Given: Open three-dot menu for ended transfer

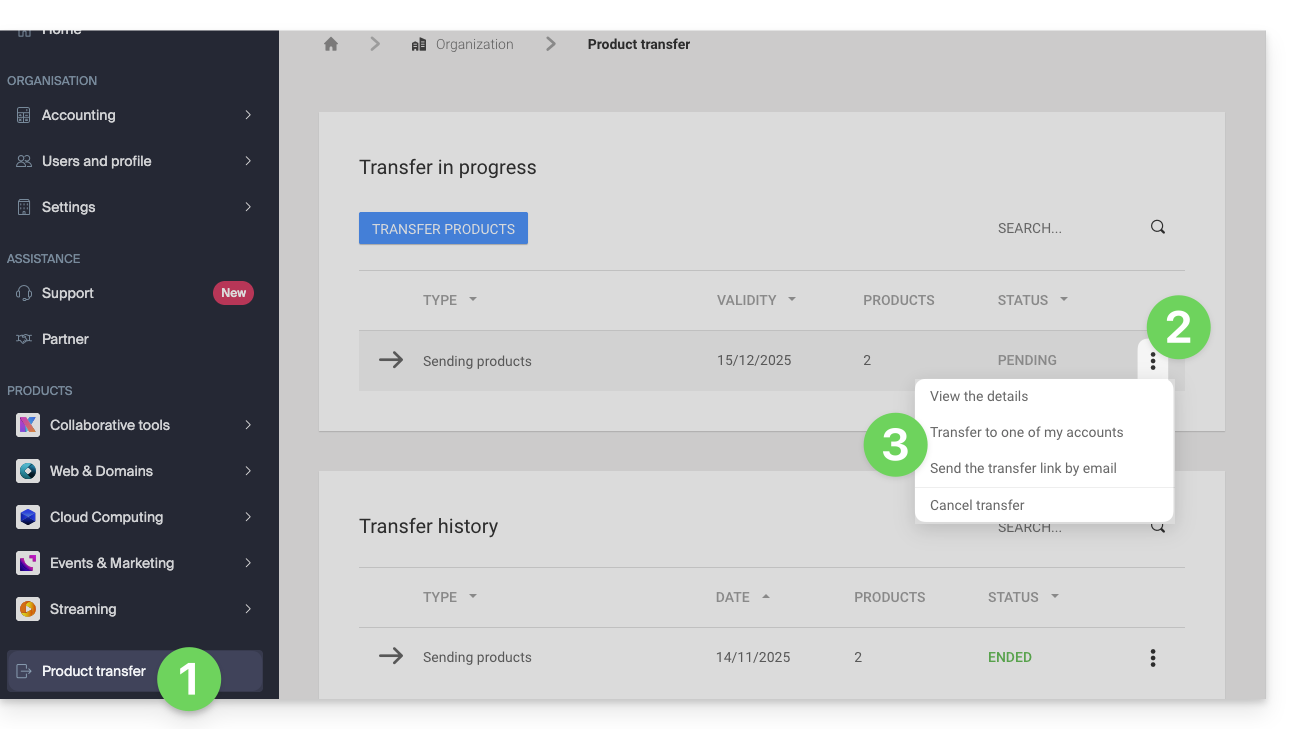Looking at the screenshot, I should click(x=1153, y=657).
